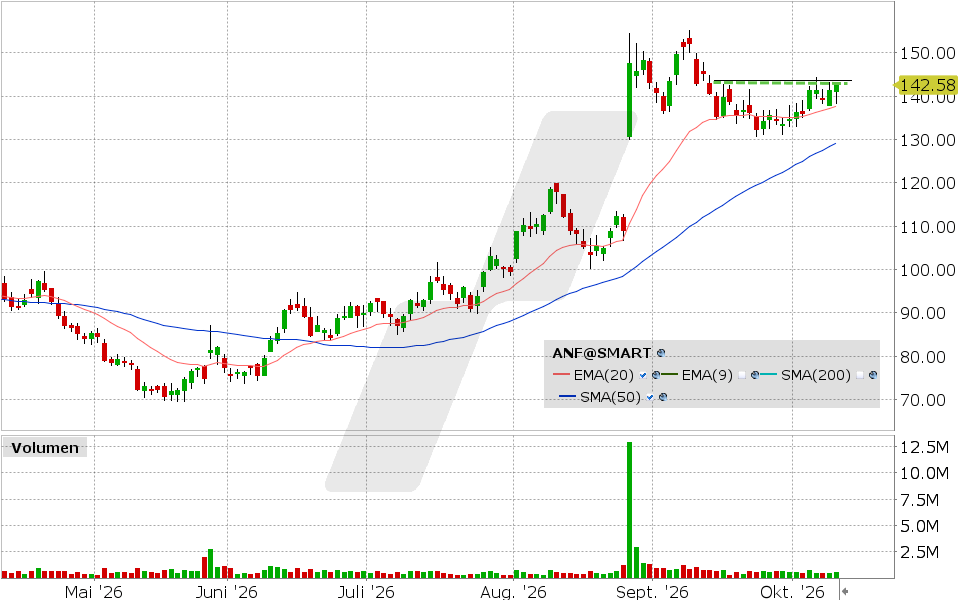
Task: Click the dark green EMA(9) legend color line
Action: point(669,375)
